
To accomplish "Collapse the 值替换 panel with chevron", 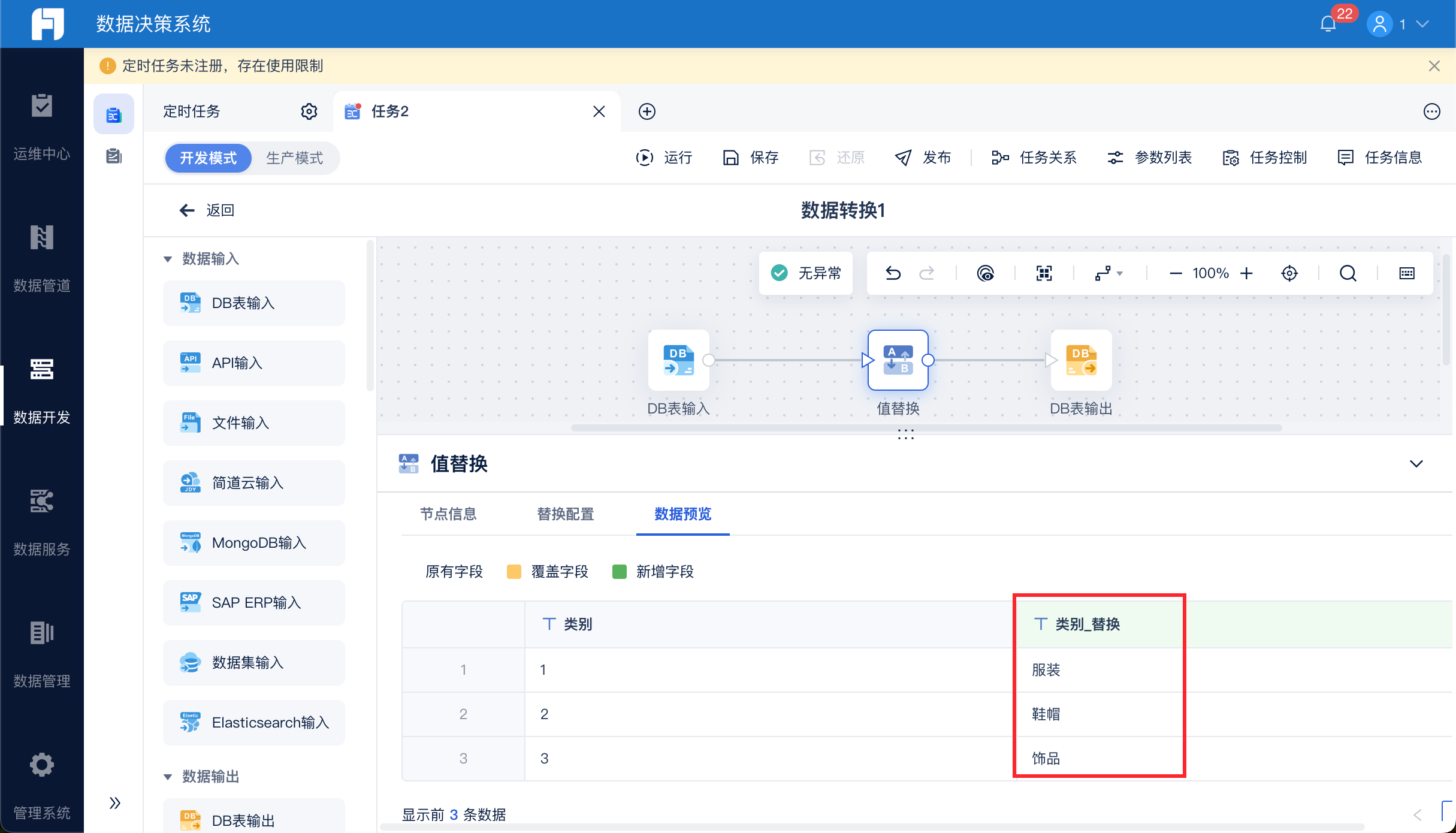I will (x=1416, y=463).
